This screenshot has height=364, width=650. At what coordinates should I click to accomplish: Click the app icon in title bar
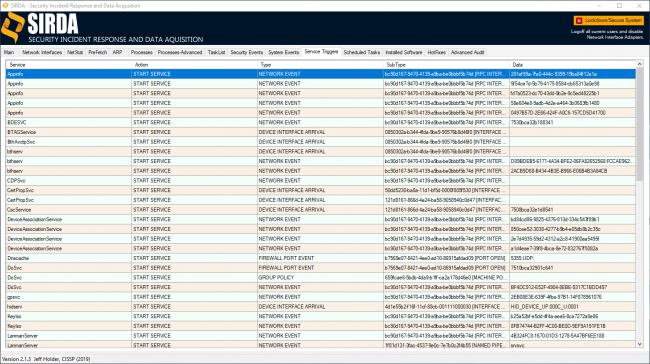click(5, 5)
